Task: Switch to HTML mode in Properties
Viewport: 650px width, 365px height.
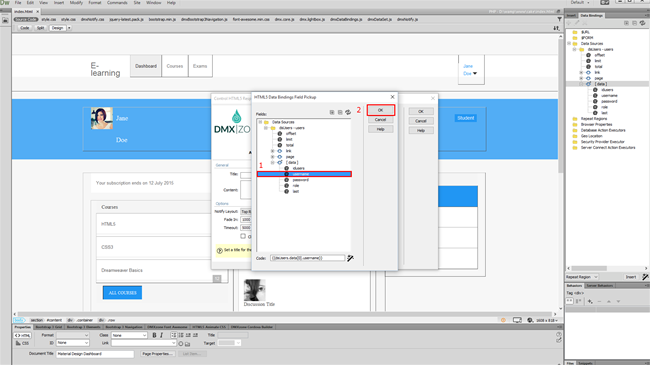Action: coord(23,335)
